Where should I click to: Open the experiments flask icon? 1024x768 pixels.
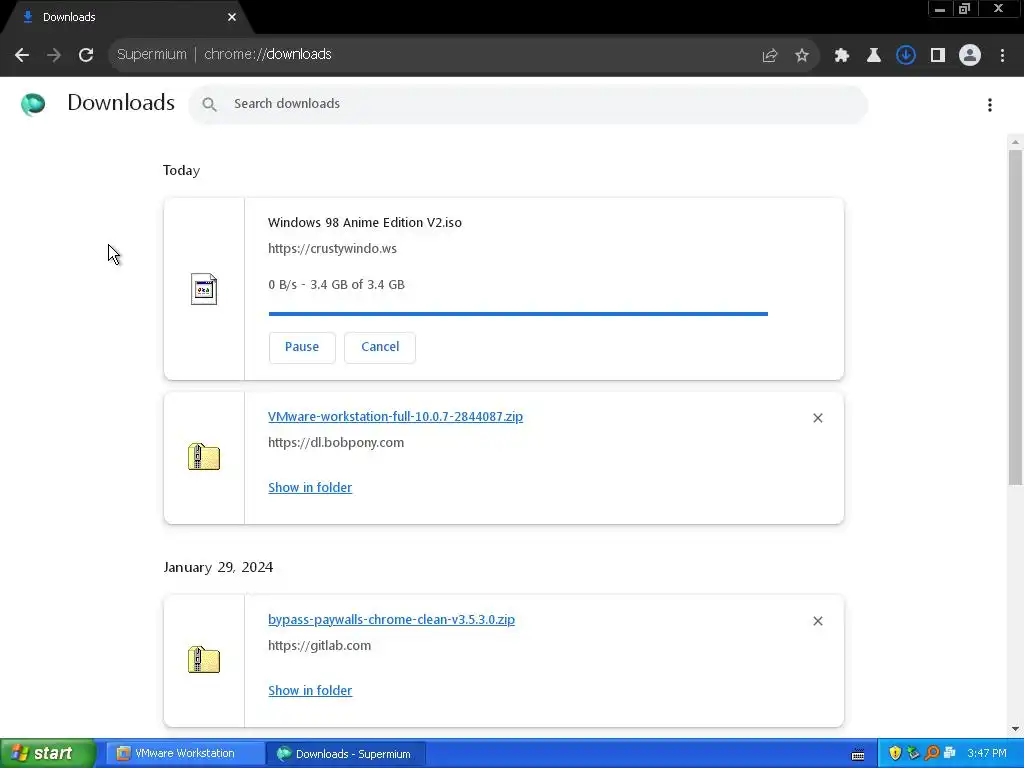click(x=874, y=56)
